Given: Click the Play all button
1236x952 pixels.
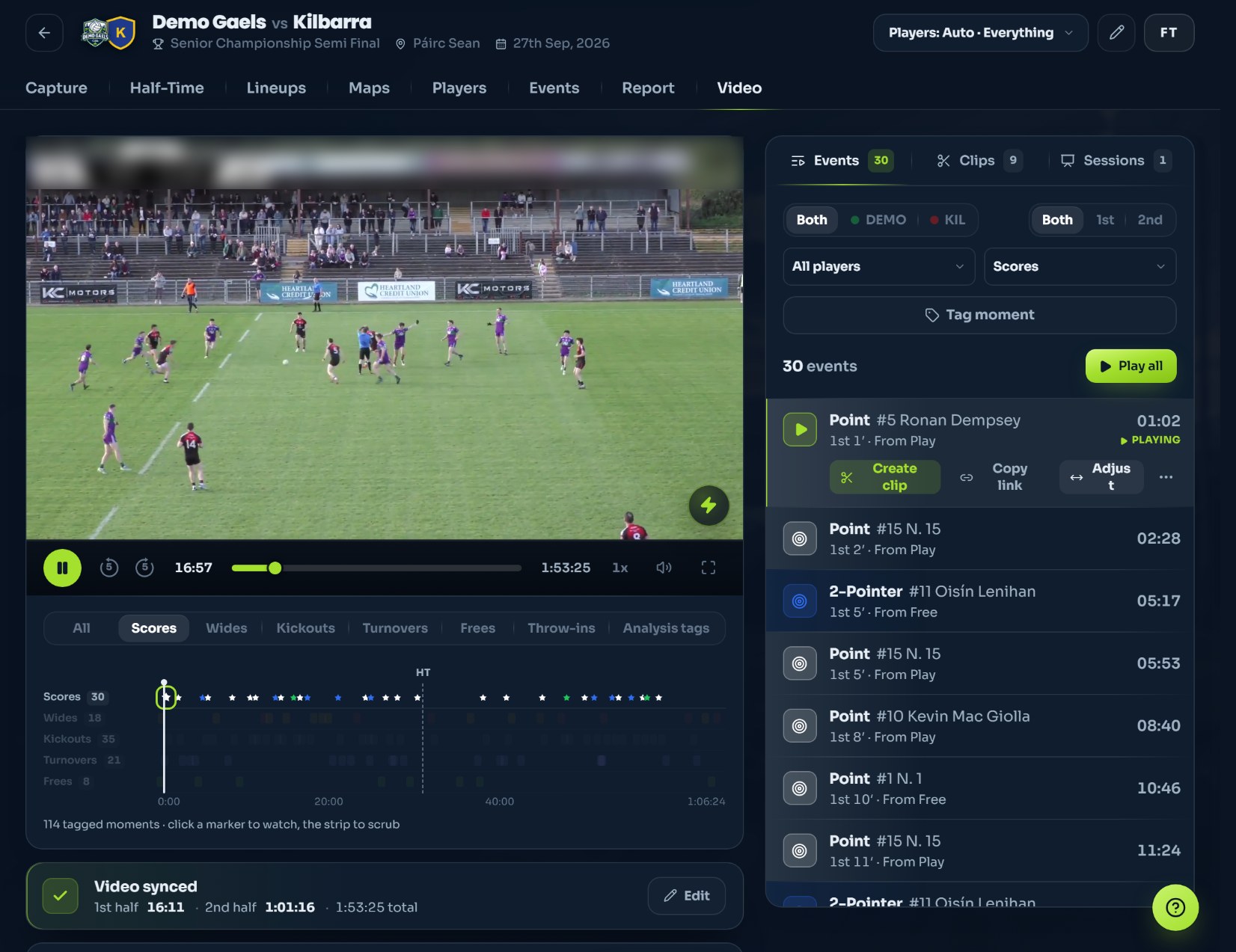Looking at the screenshot, I should (x=1131, y=366).
